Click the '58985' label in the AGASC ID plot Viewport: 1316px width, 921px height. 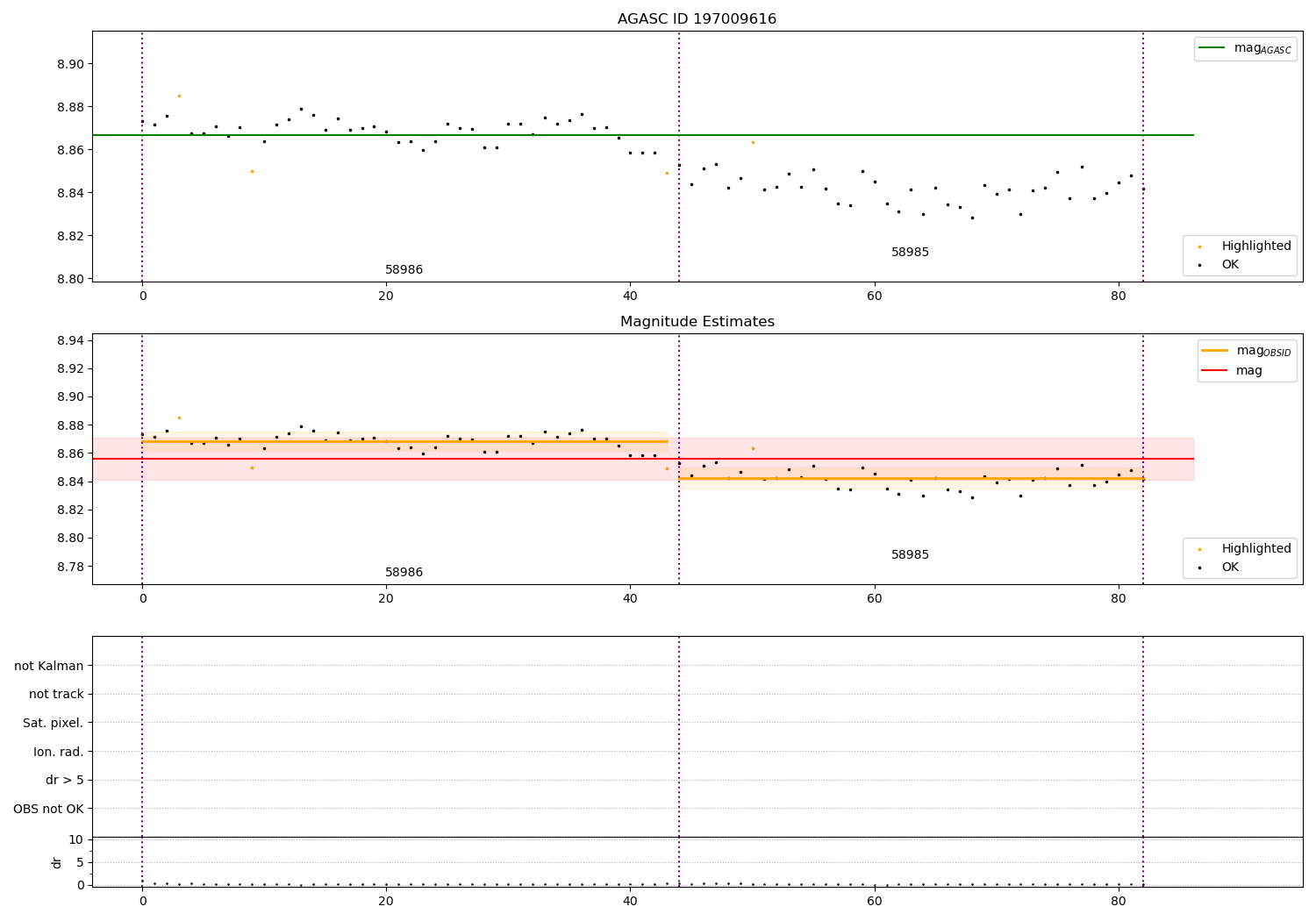point(910,253)
